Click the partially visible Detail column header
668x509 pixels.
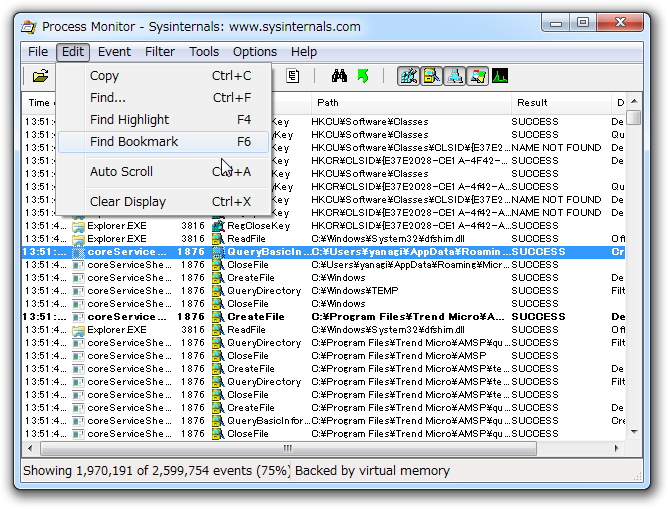pyautogui.click(x=619, y=103)
